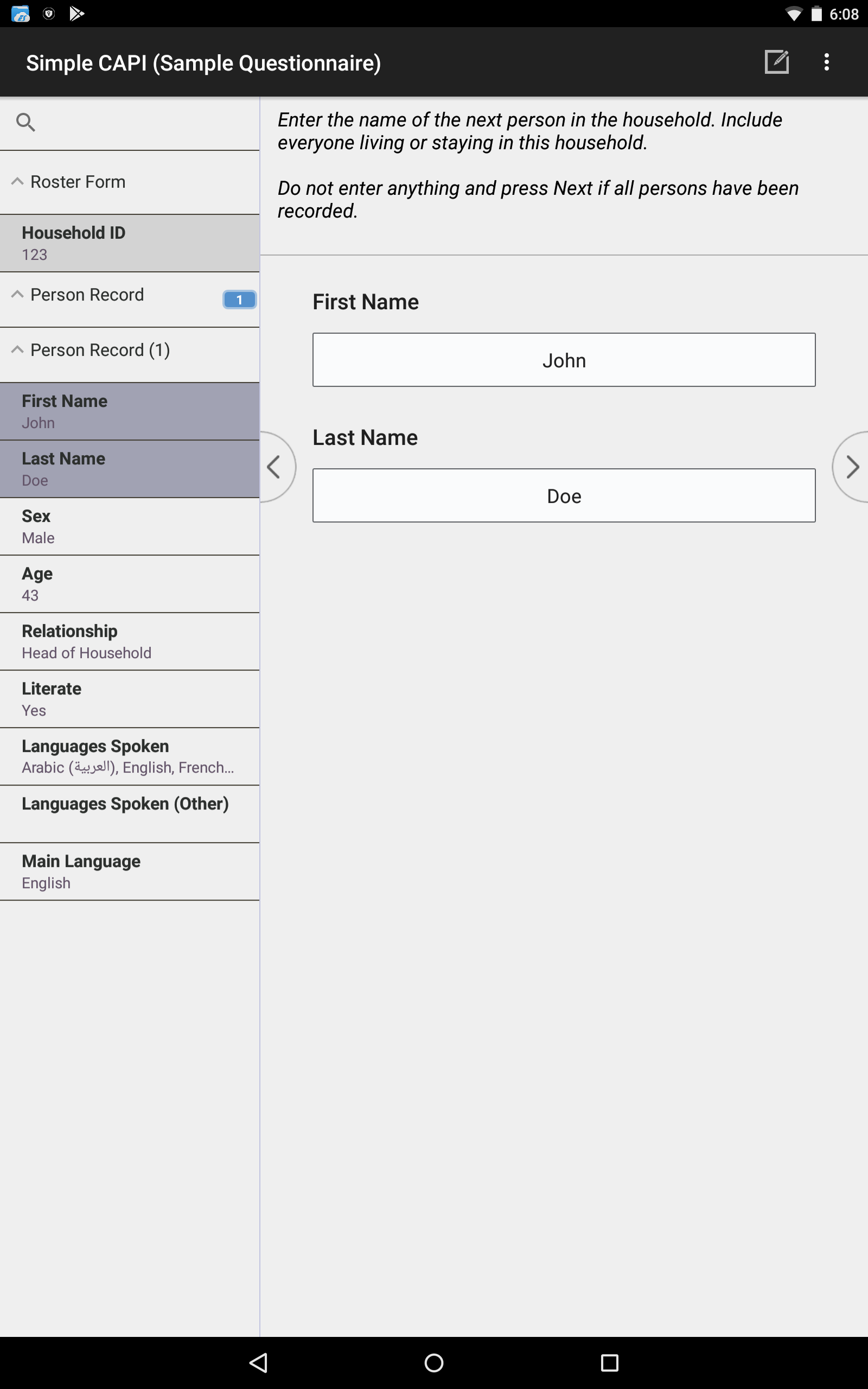Select the Languages Spoken item

click(130, 756)
